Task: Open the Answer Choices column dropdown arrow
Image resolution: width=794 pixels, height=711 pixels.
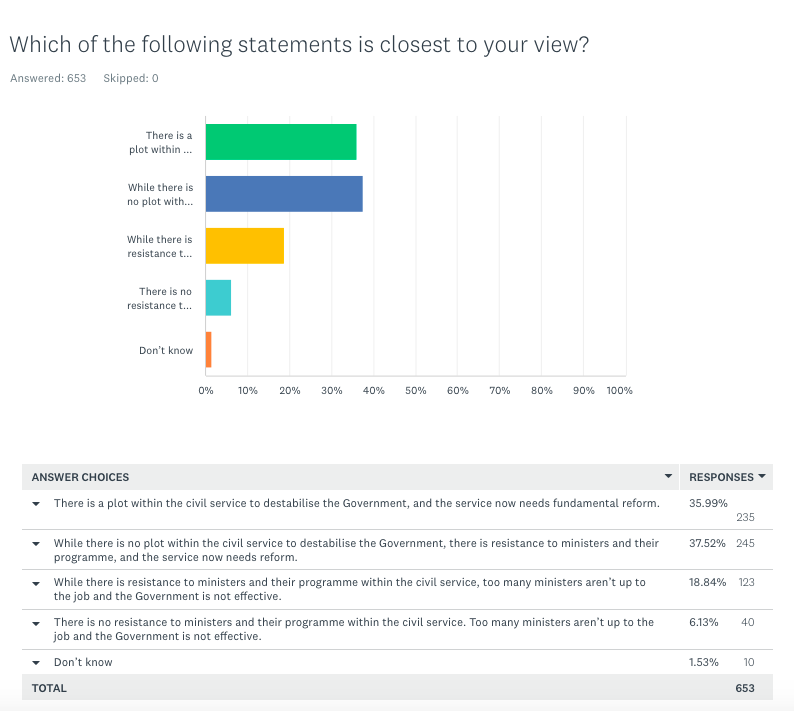Action: [x=668, y=477]
